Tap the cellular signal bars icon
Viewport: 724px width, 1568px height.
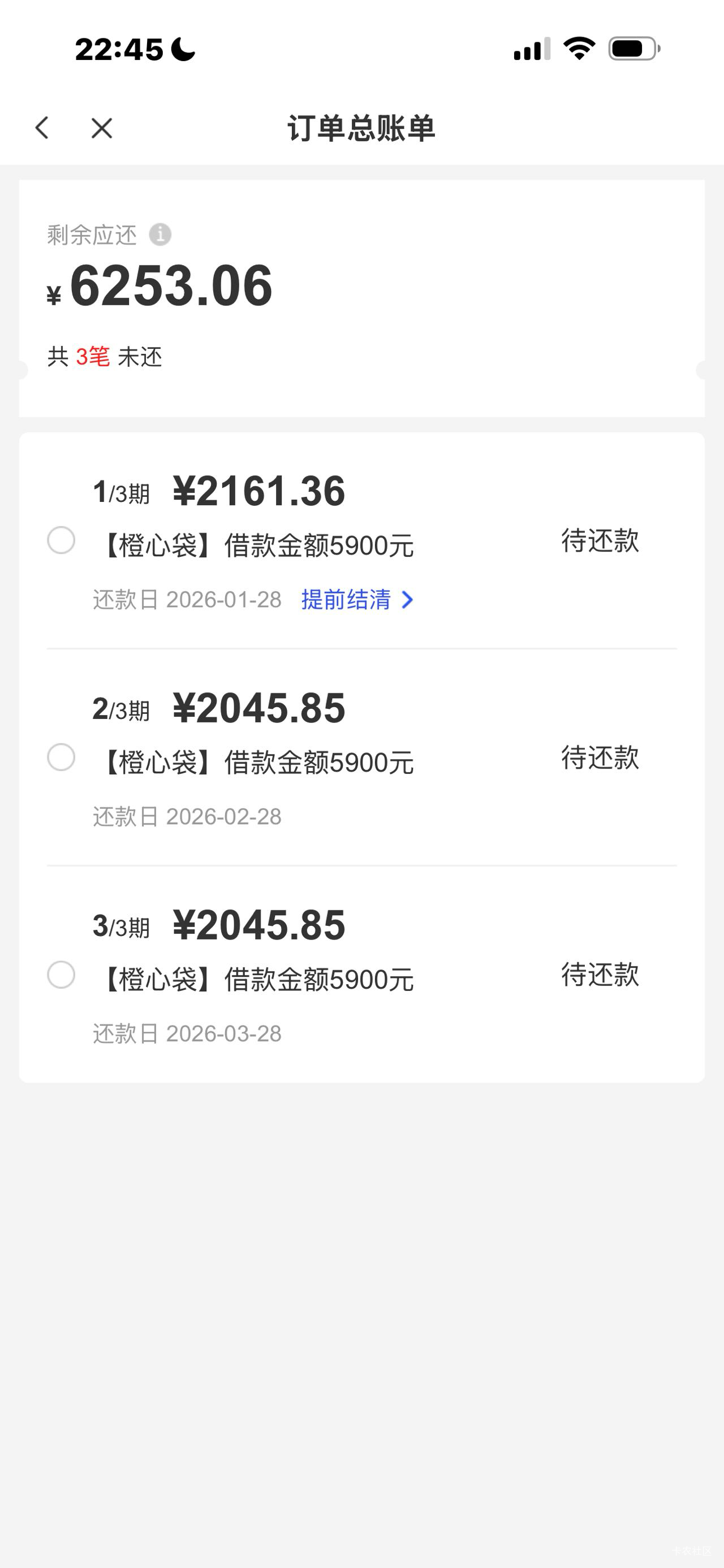[x=532, y=49]
